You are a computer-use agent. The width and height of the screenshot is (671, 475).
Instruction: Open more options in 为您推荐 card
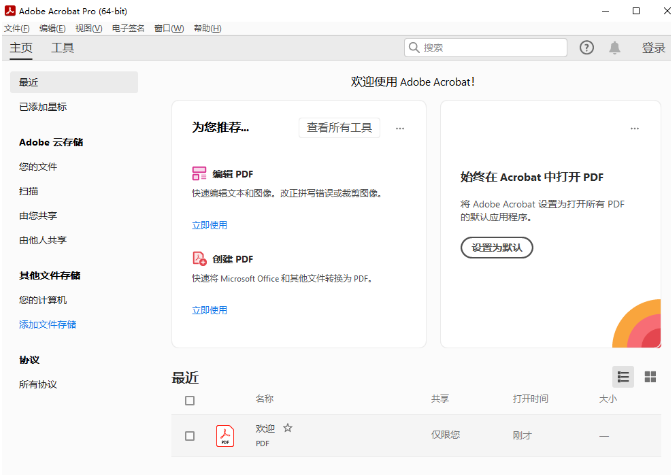pos(400,128)
